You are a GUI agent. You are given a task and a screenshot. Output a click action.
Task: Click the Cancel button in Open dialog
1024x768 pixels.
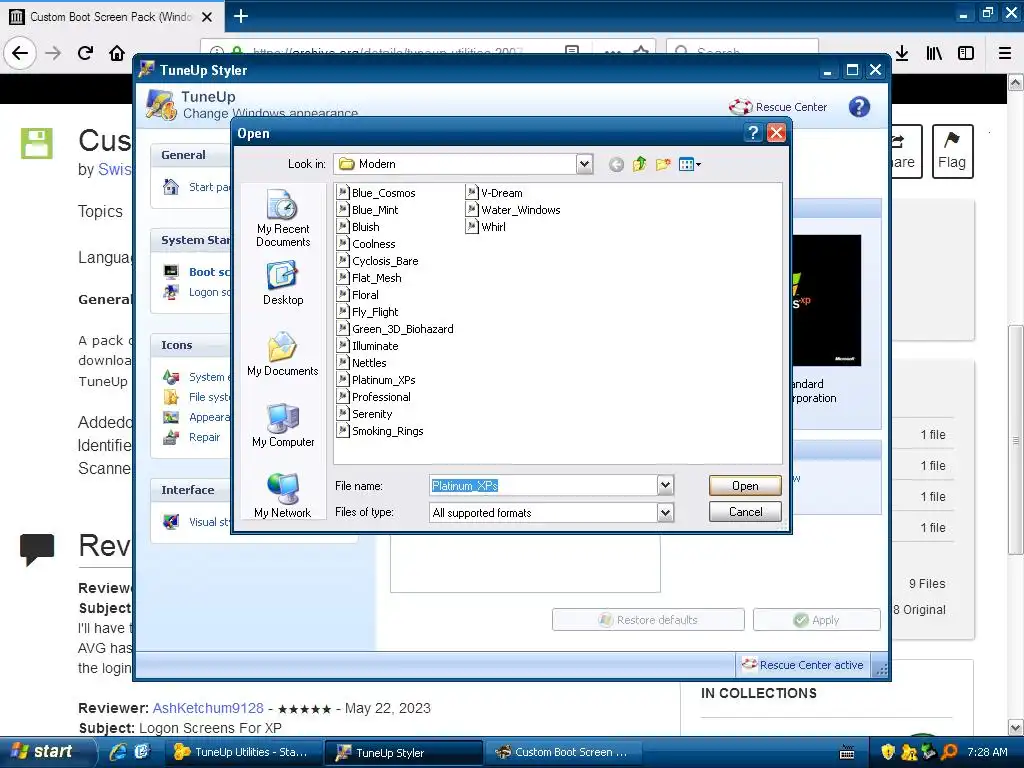[x=745, y=512]
